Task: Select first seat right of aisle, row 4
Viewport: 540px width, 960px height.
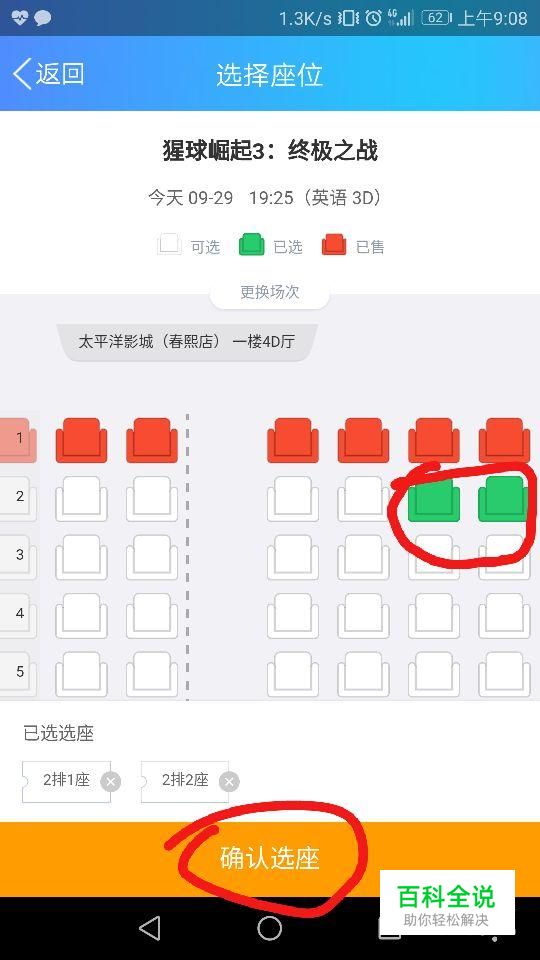Action: pyautogui.click(x=293, y=616)
